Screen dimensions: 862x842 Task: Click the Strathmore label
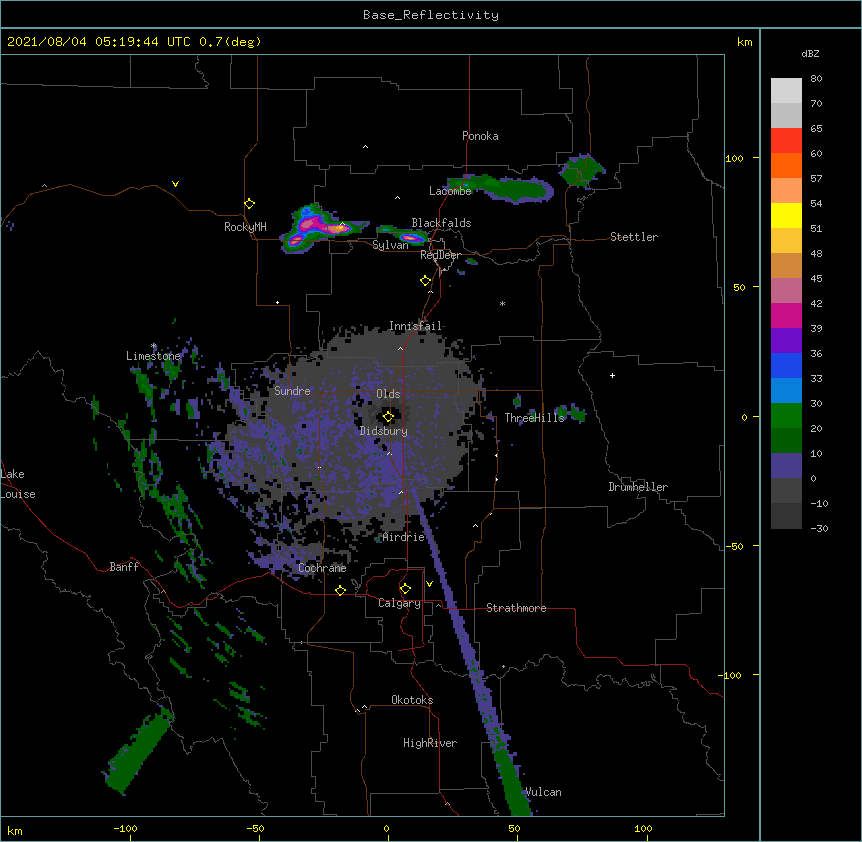point(516,608)
